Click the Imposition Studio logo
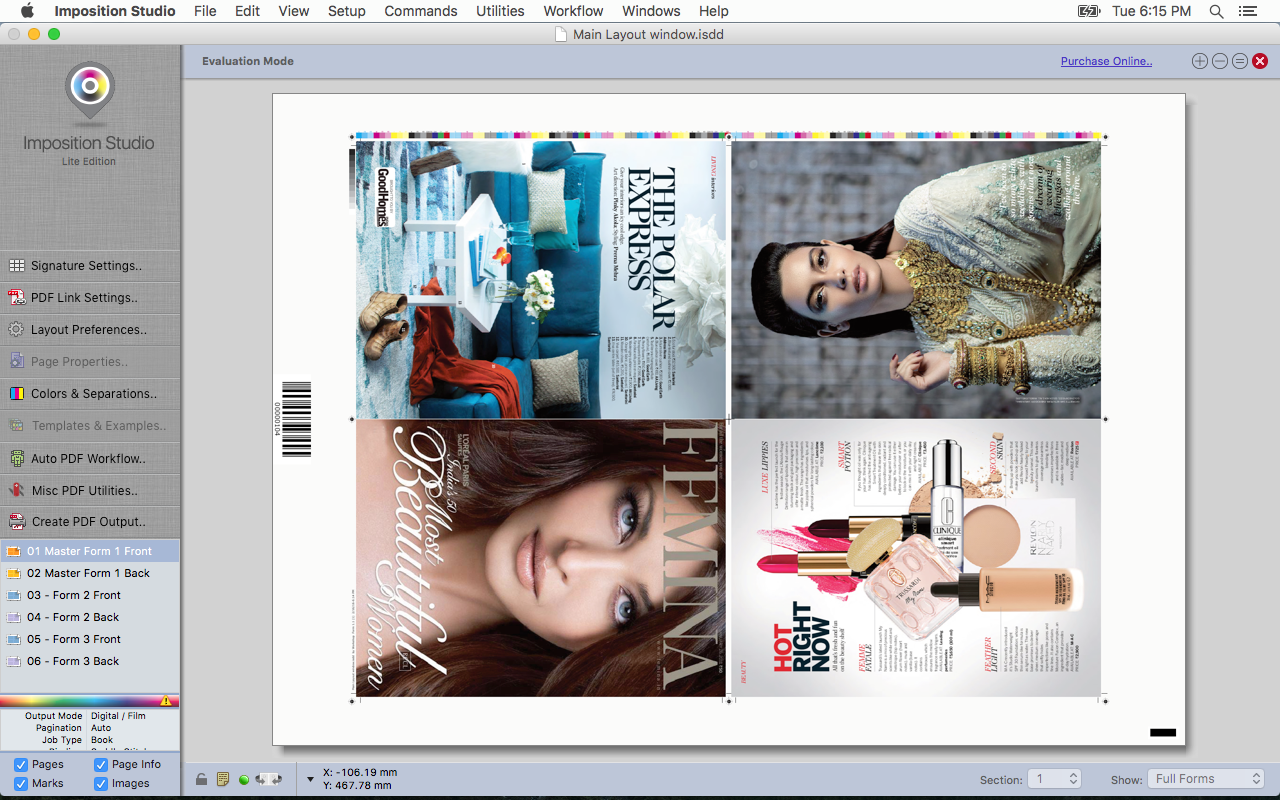Viewport: 1280px width, 800px height. pos(89,93)
